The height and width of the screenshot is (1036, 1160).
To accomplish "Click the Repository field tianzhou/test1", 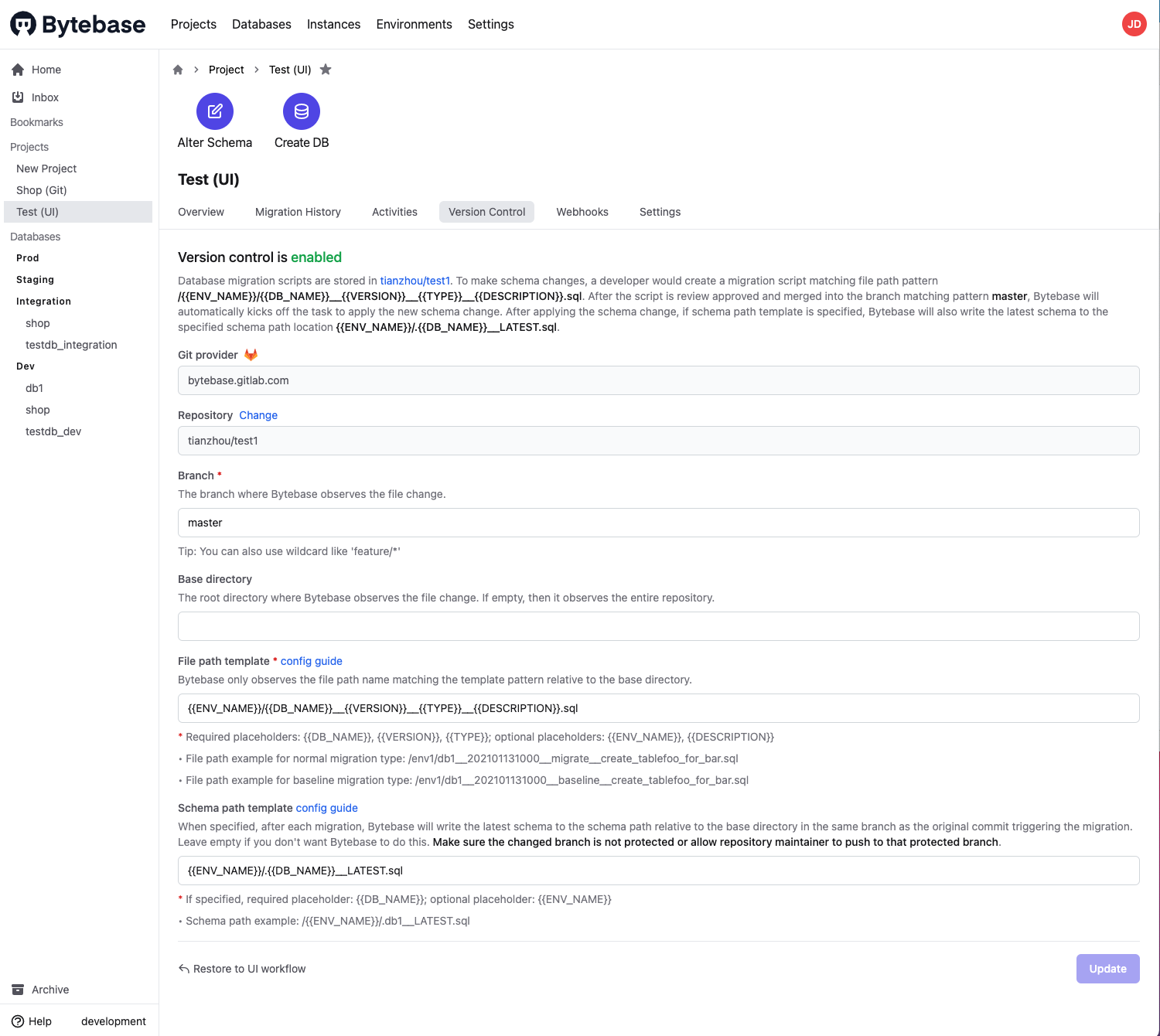I will tap(659, 441).
